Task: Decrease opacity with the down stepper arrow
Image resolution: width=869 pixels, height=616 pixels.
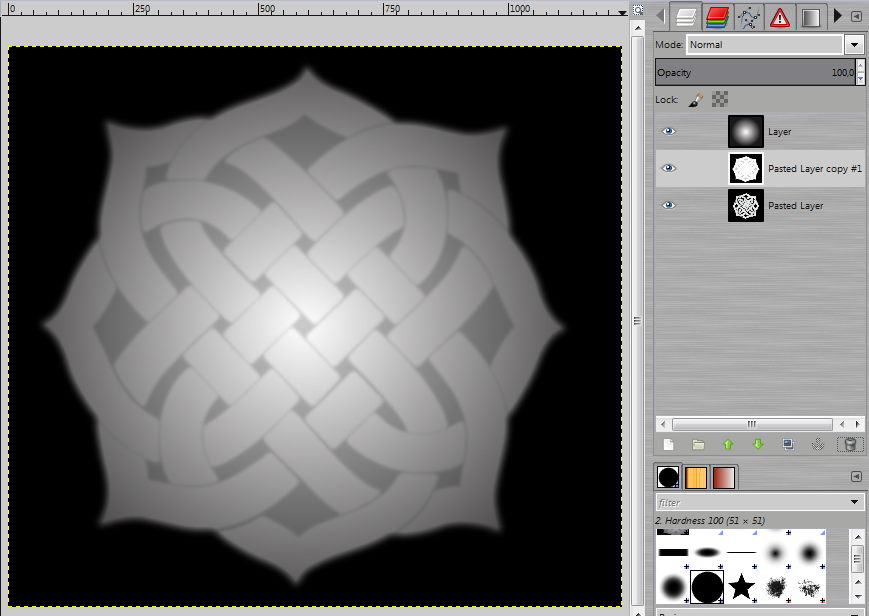Action: pos(860,79)
